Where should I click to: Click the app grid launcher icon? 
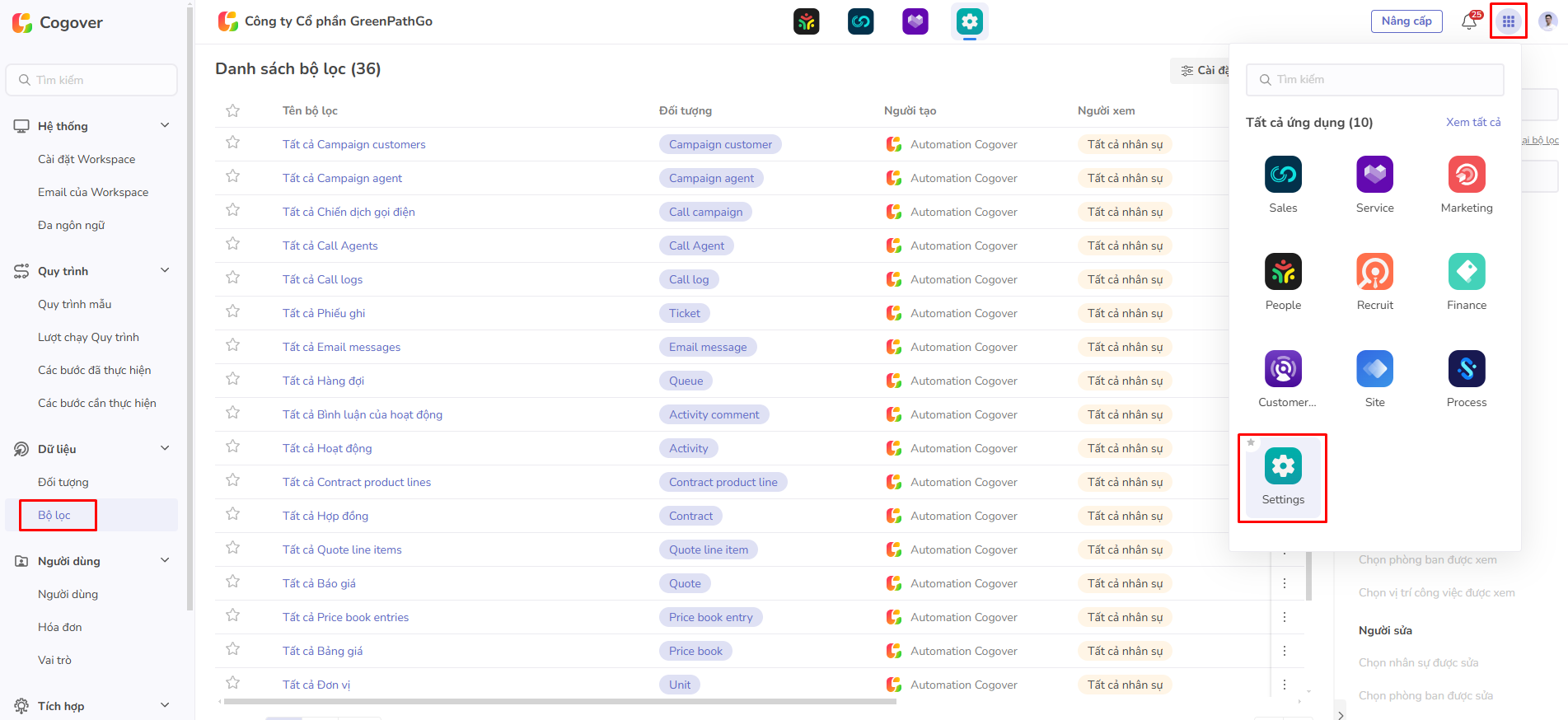click(x=1508, y=21)
